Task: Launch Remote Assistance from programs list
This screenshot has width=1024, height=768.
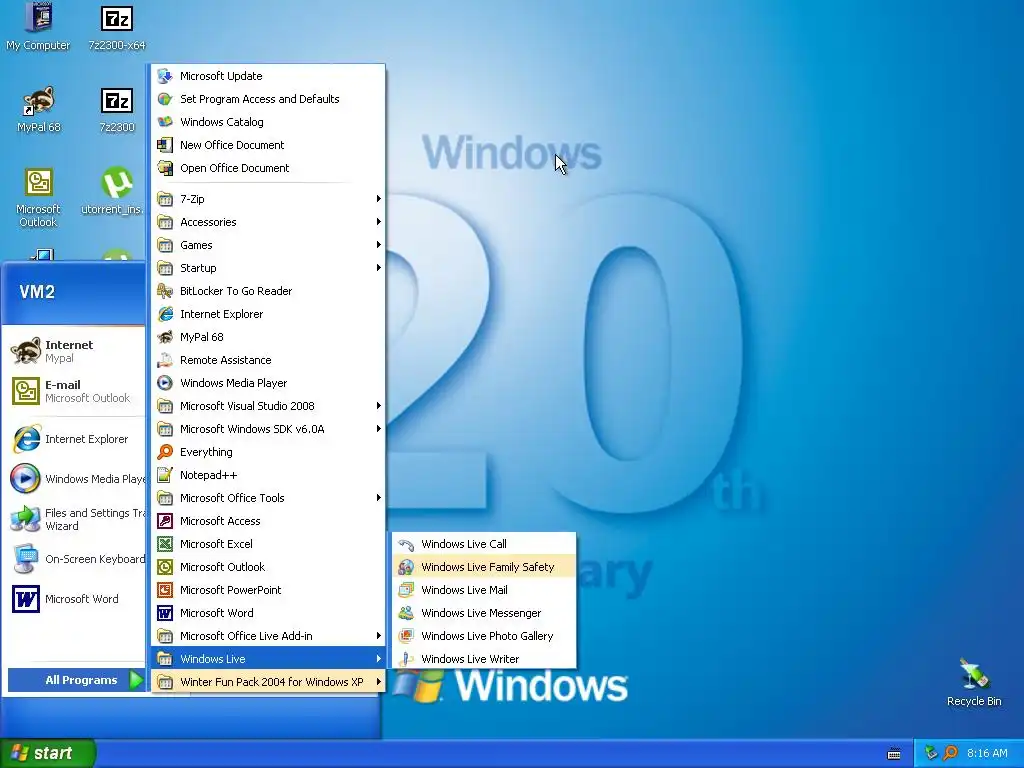Action: (x=268, y=360)
